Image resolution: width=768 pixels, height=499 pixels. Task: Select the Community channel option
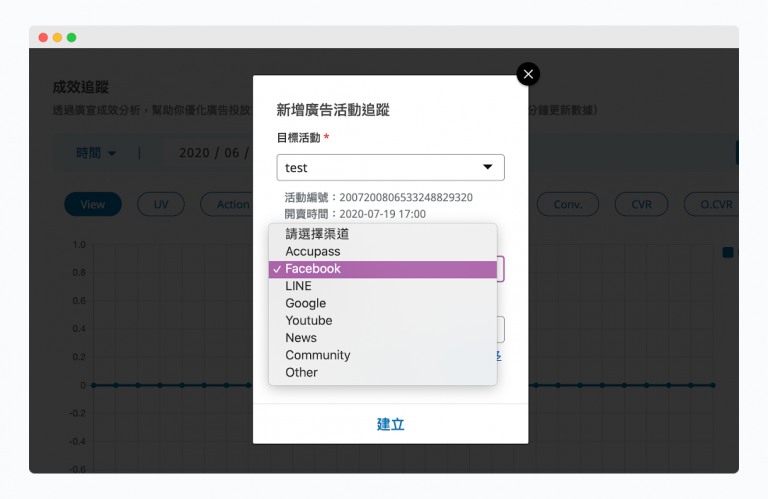(x=383, y=355)
